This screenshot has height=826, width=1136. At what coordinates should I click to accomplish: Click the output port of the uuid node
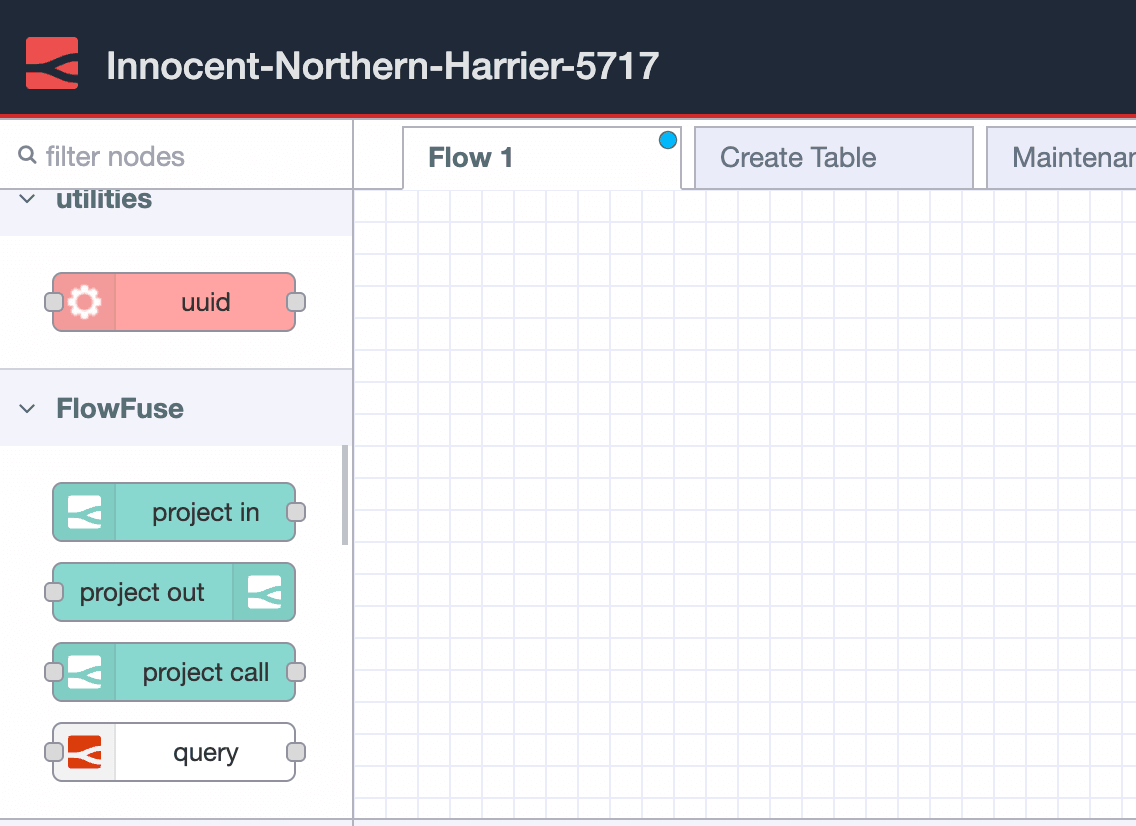click(295, 302)
